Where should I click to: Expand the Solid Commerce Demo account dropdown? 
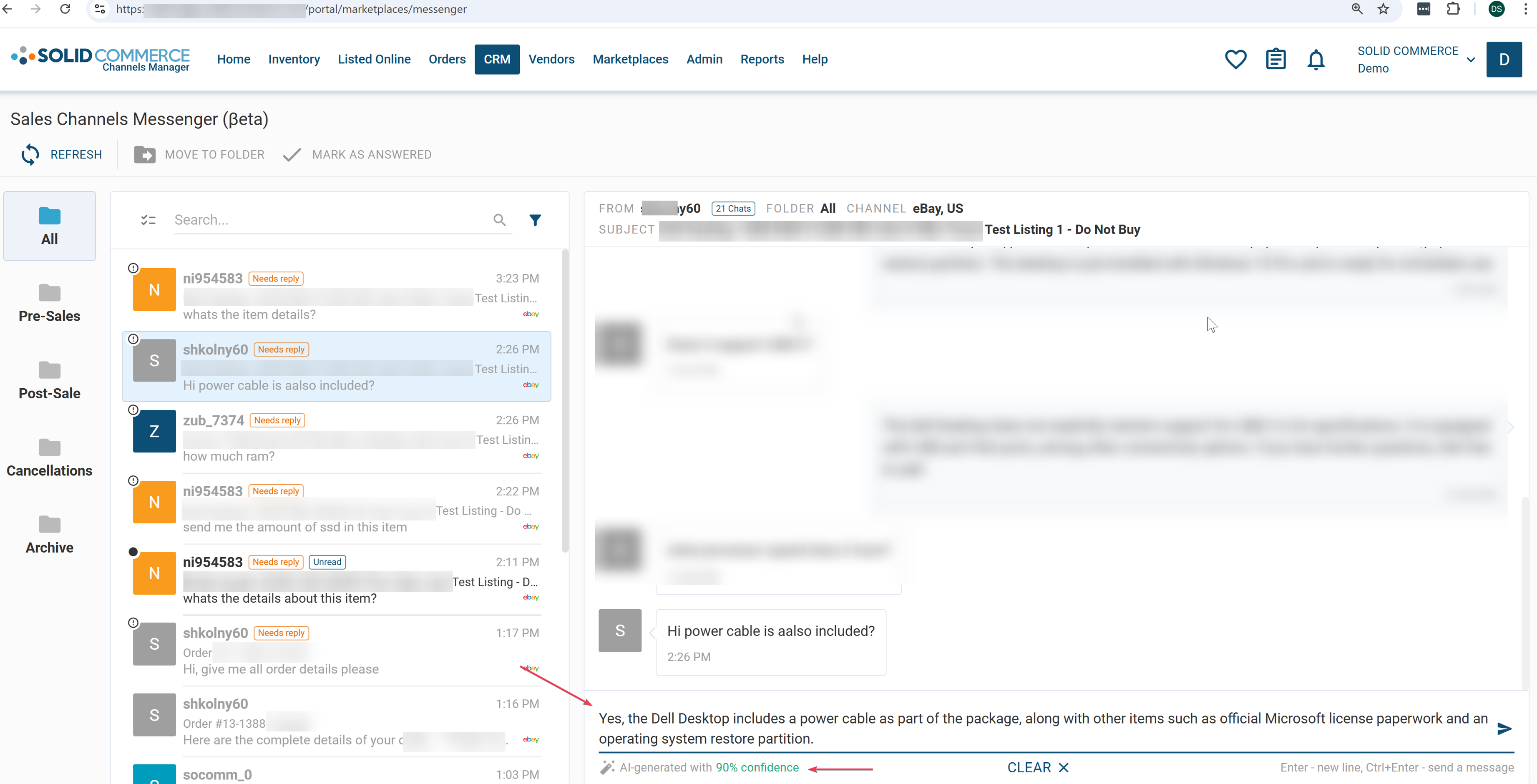click(x=1470, y=60)
